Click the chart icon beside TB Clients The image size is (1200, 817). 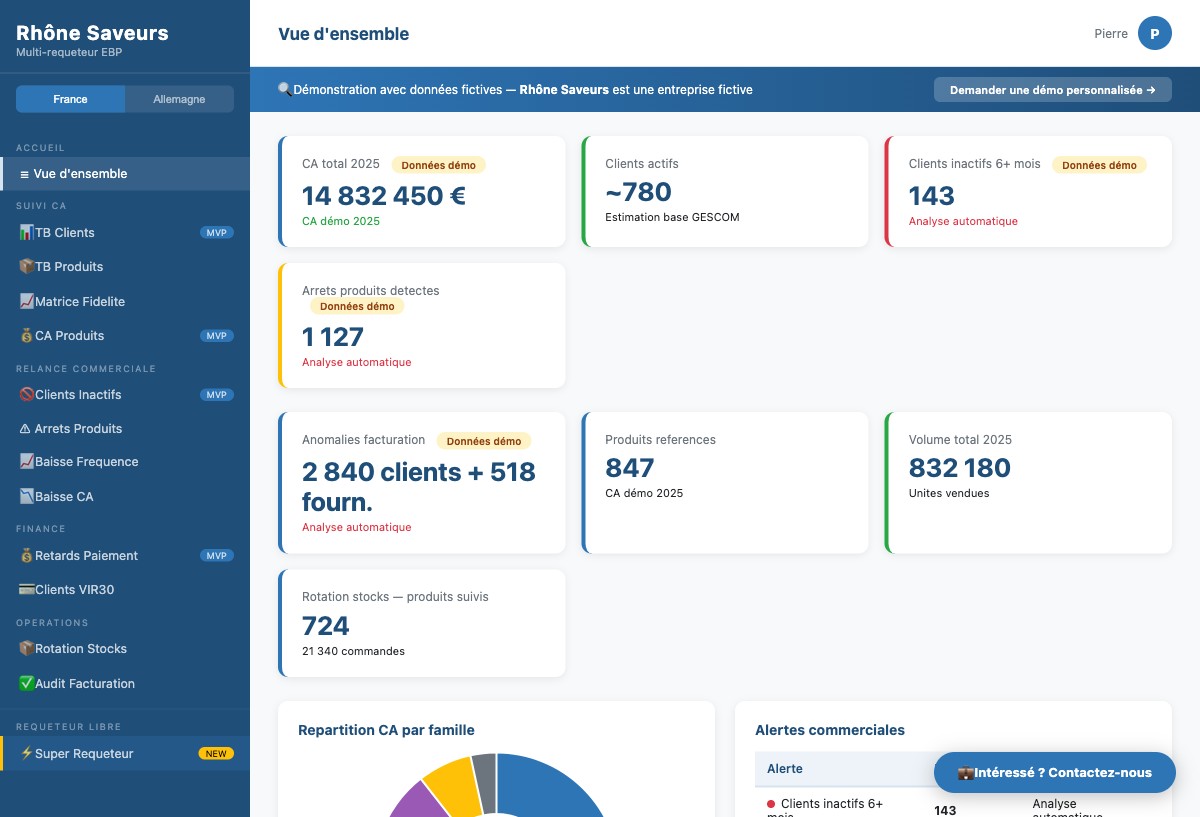pos(27,232)
